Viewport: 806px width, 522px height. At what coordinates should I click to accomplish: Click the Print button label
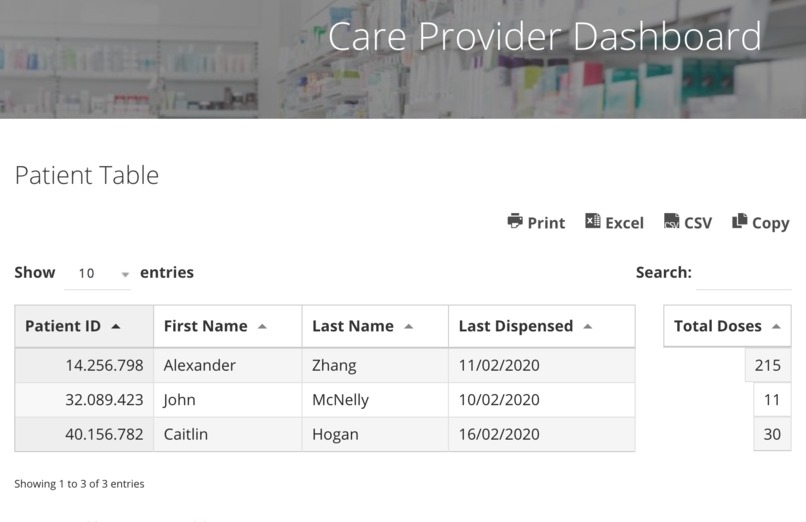546,223
